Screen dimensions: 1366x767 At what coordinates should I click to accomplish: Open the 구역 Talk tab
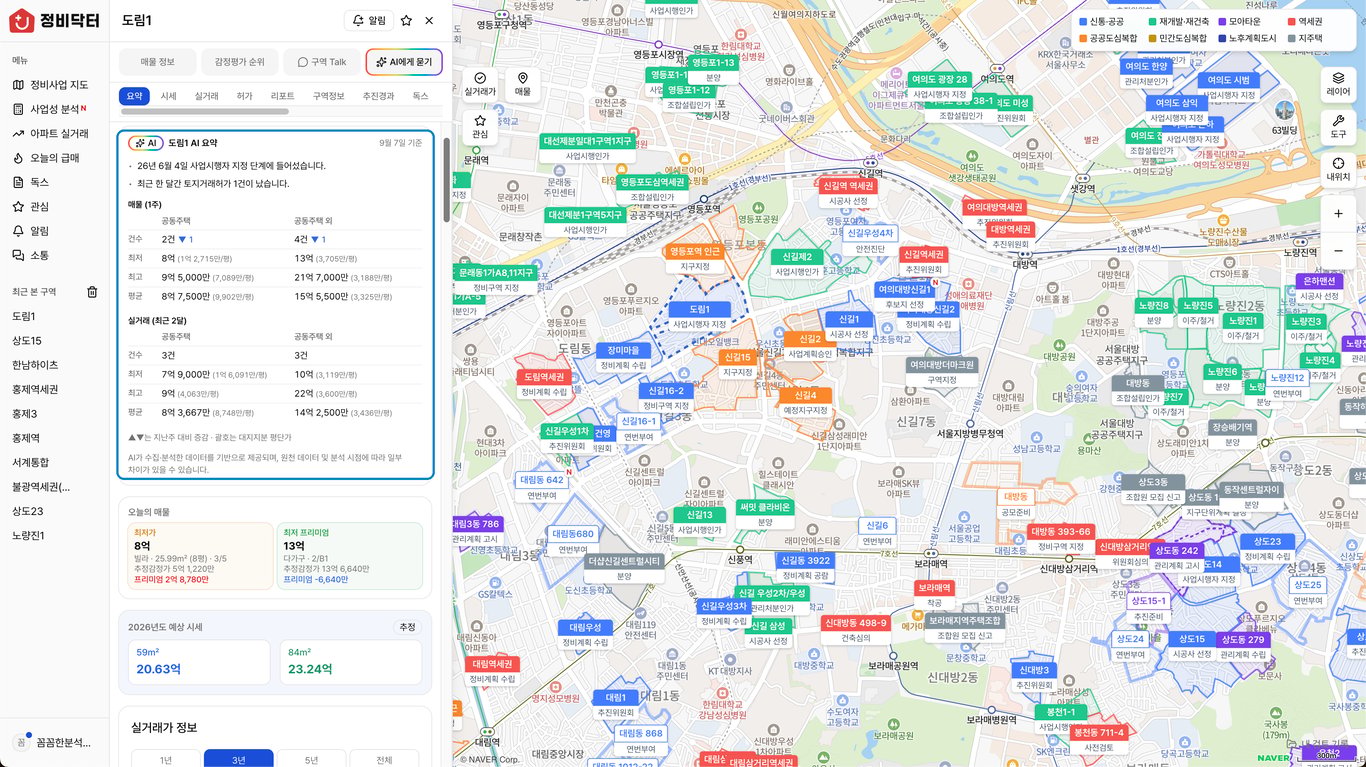[321, 62]
